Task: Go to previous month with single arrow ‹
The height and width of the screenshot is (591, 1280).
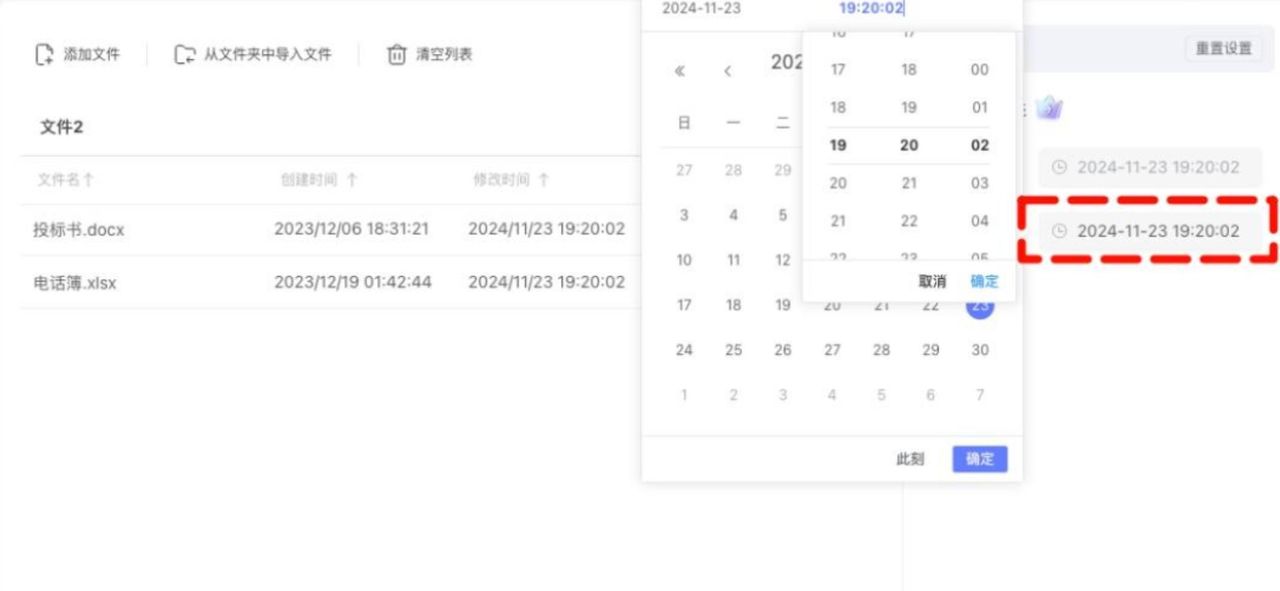Action: pos(728,71)
